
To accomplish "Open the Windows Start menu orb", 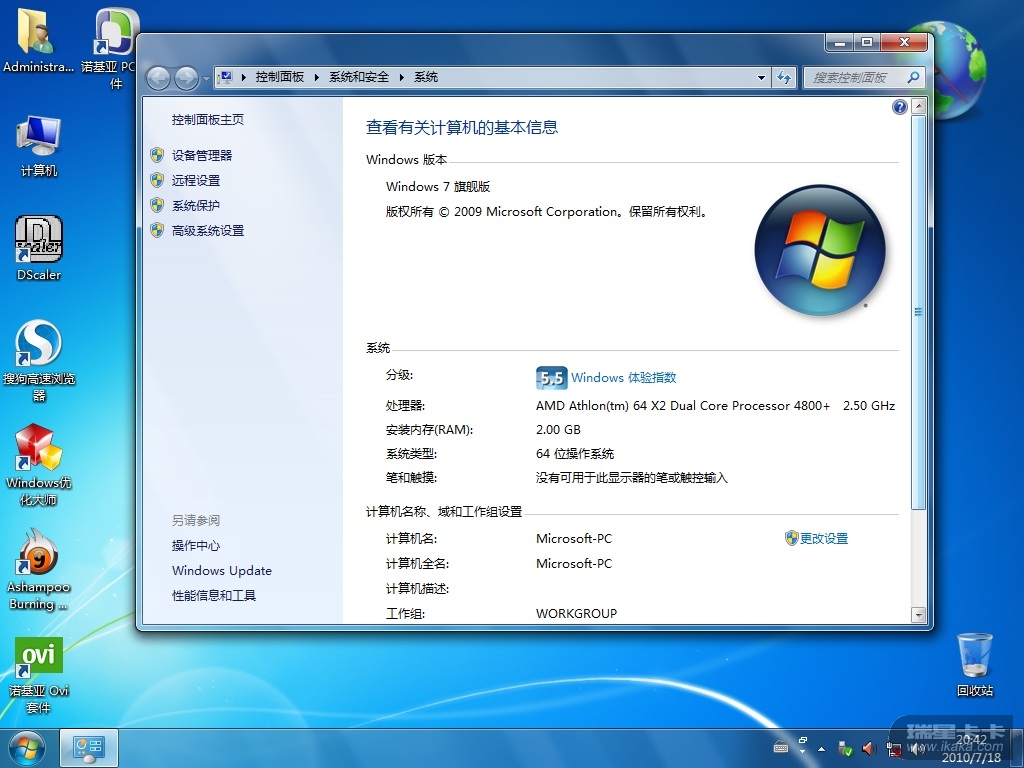I will (26, 748).
